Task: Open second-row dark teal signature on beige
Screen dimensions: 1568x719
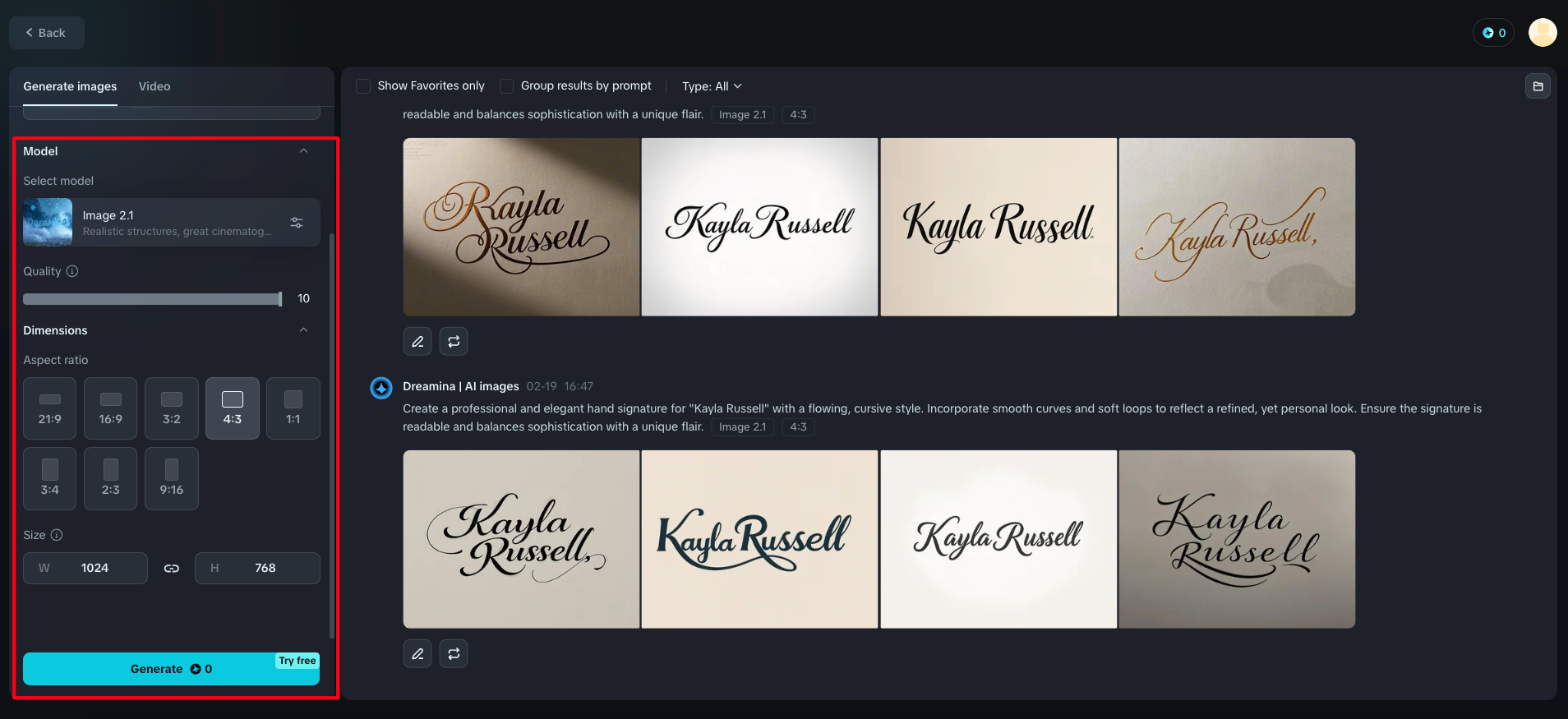Action: click(x=759, y=539)
